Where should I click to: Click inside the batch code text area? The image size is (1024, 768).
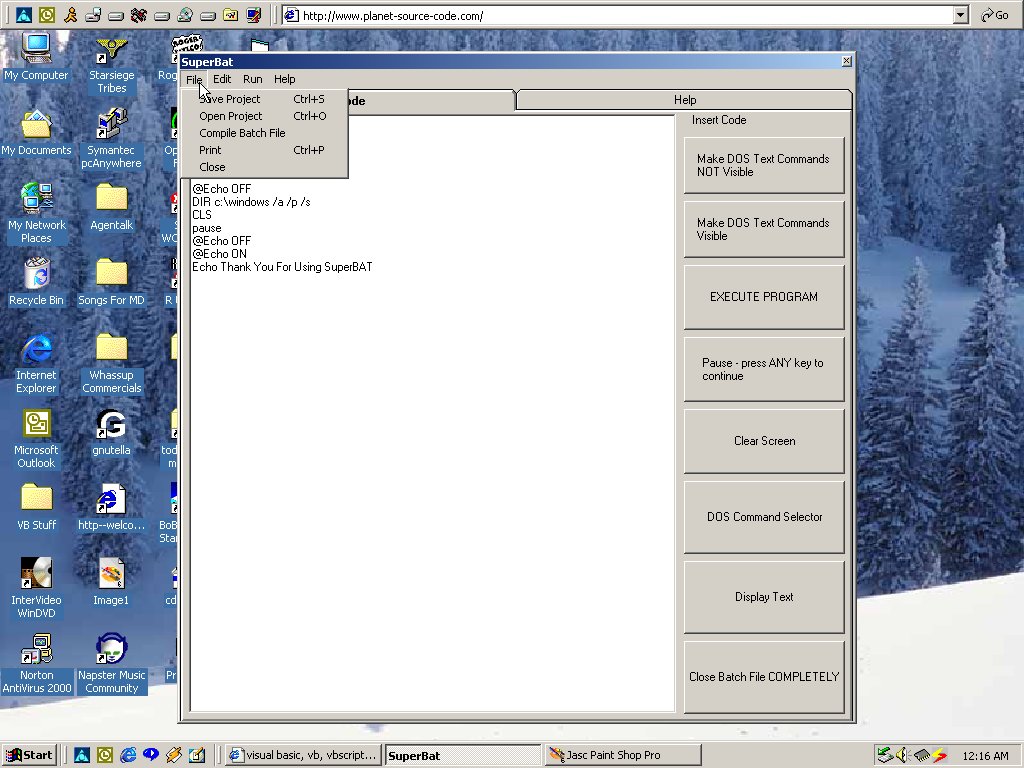pyautogui.click(x=430, y=450)
